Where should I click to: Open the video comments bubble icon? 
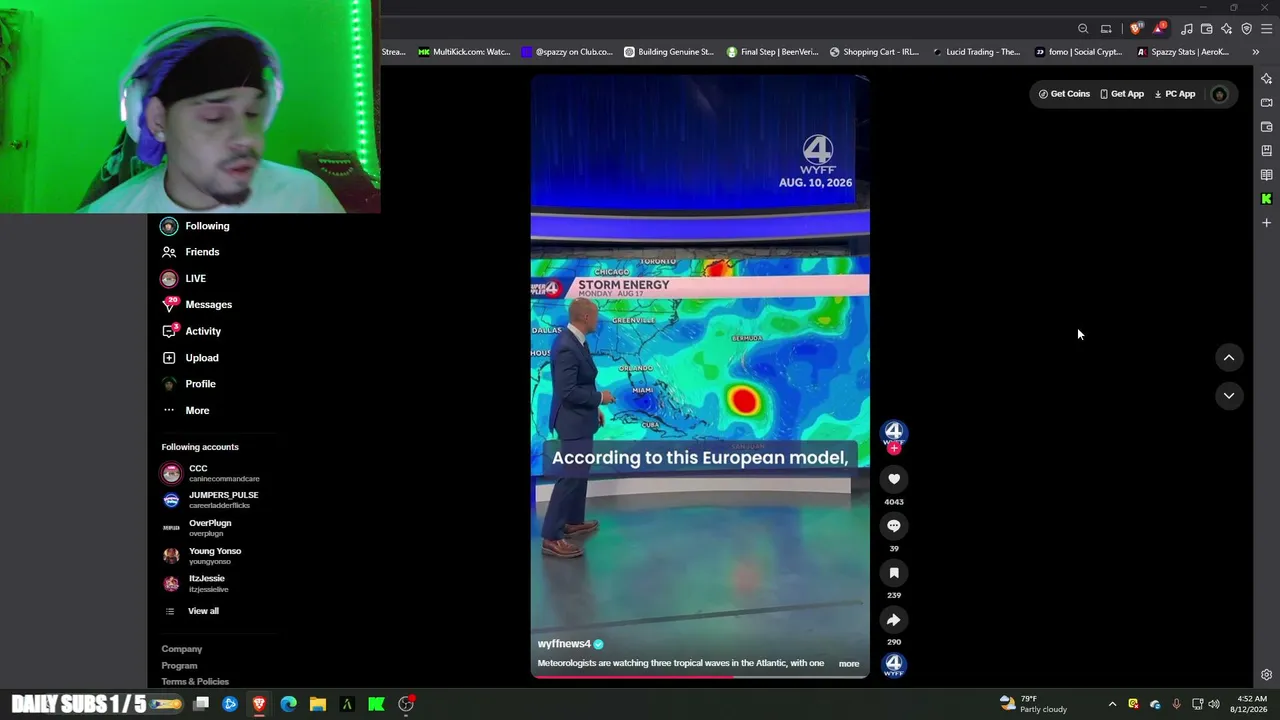894,526
